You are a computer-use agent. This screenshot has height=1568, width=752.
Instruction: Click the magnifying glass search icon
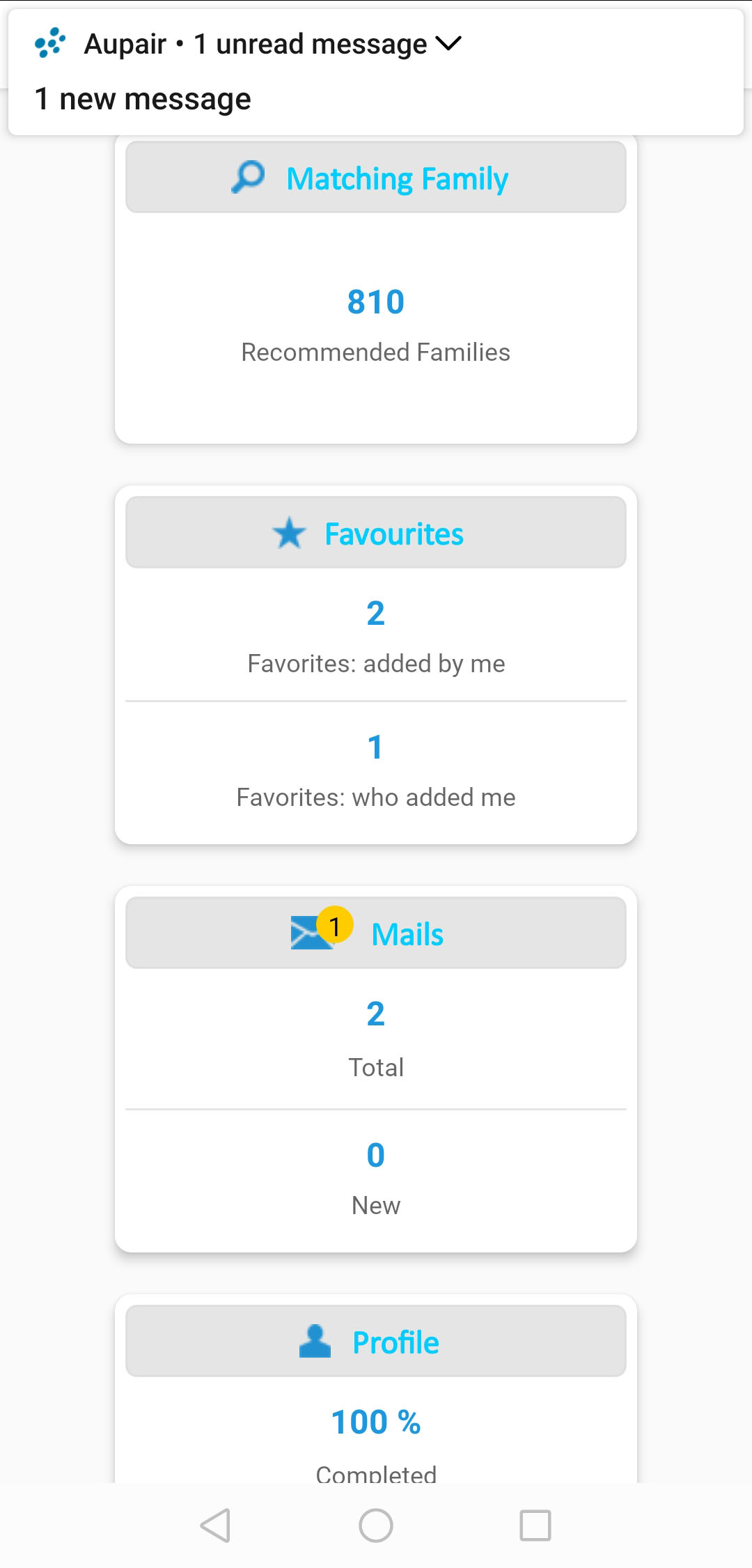click(248, 178)
